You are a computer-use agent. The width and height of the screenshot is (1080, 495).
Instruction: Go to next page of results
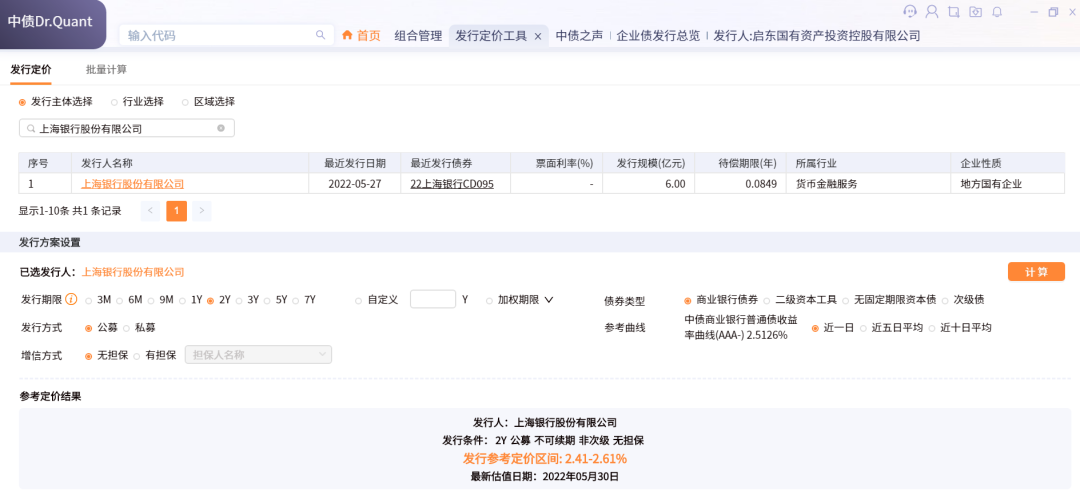(202, 211)
